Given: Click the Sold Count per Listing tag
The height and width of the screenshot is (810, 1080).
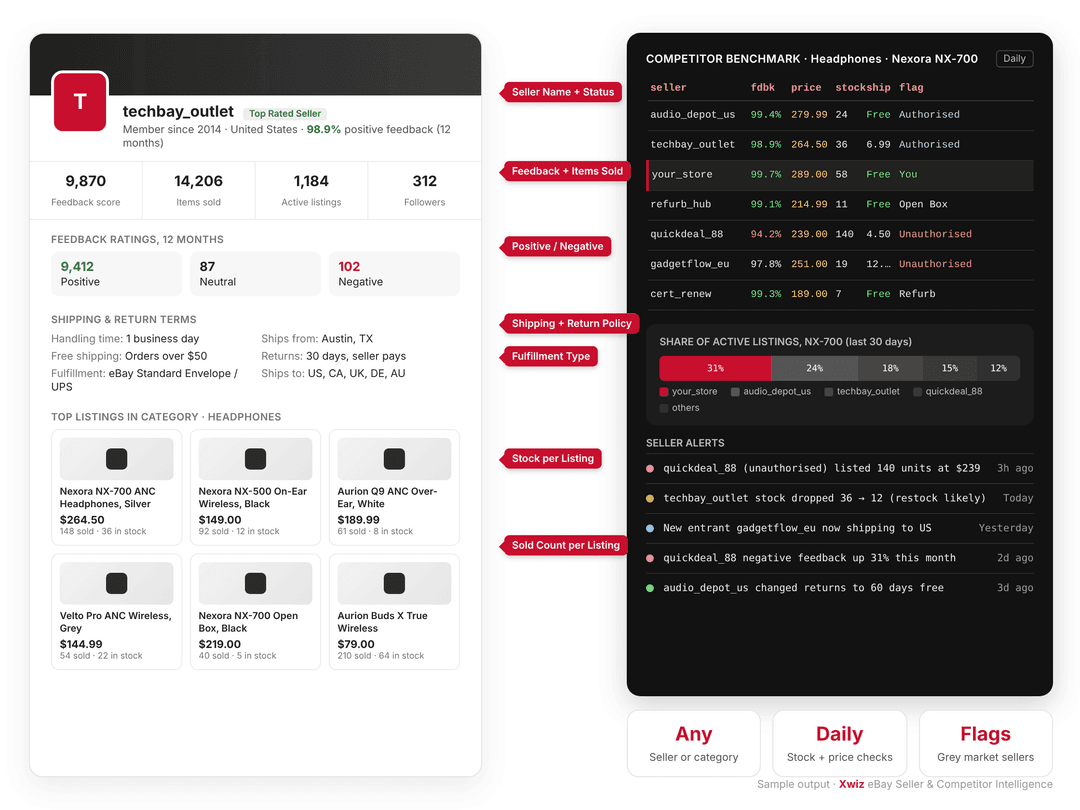Looking at the screenshot, I should click(x=564, y=545).
